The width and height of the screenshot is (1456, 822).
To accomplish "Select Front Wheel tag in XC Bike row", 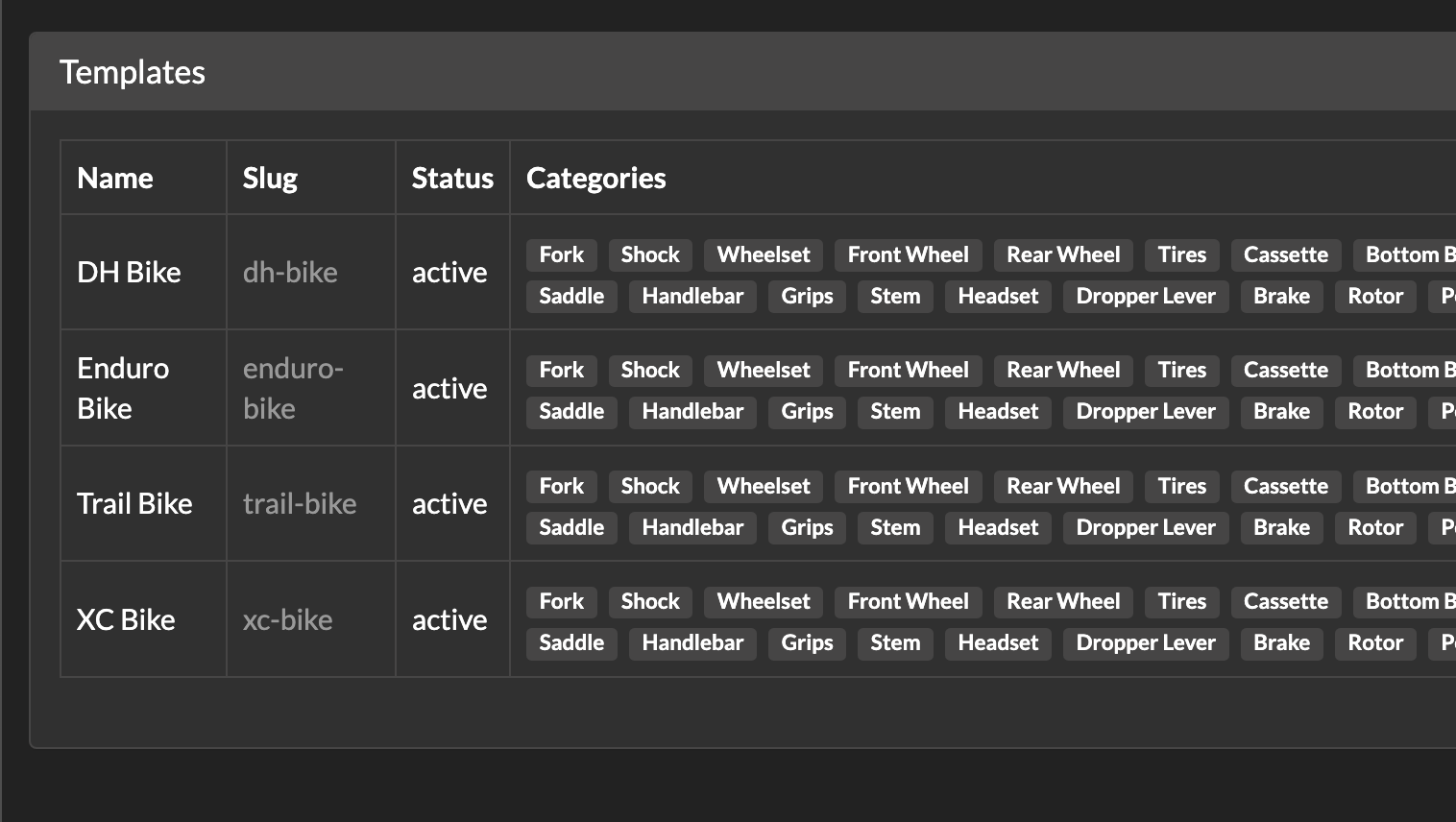I will [x=908, y=602].
